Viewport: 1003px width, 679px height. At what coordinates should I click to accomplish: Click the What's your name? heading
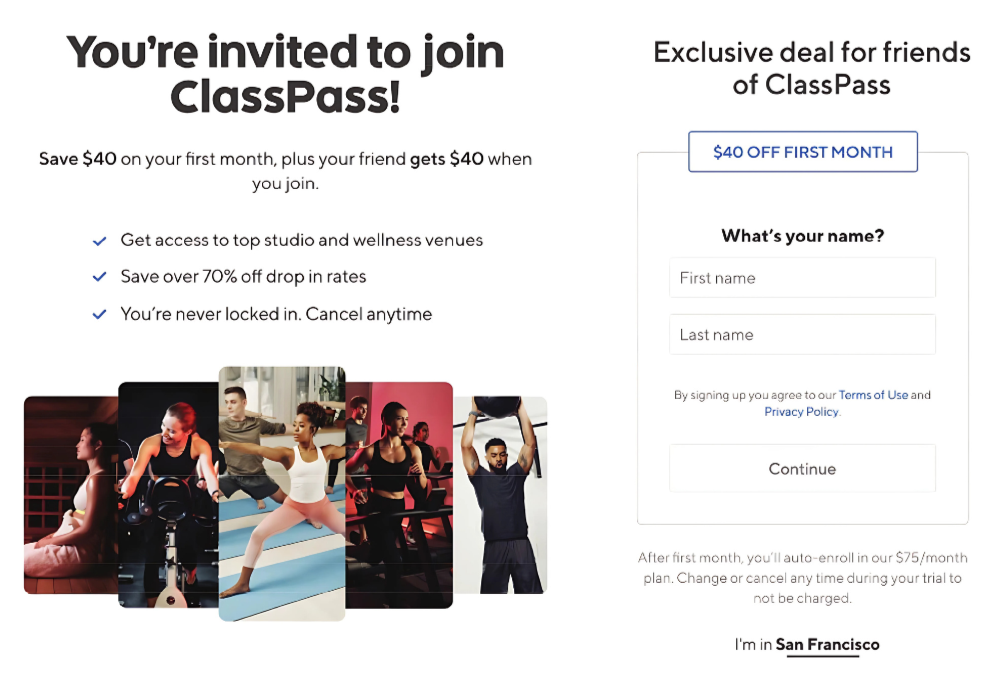click(802, 236)
